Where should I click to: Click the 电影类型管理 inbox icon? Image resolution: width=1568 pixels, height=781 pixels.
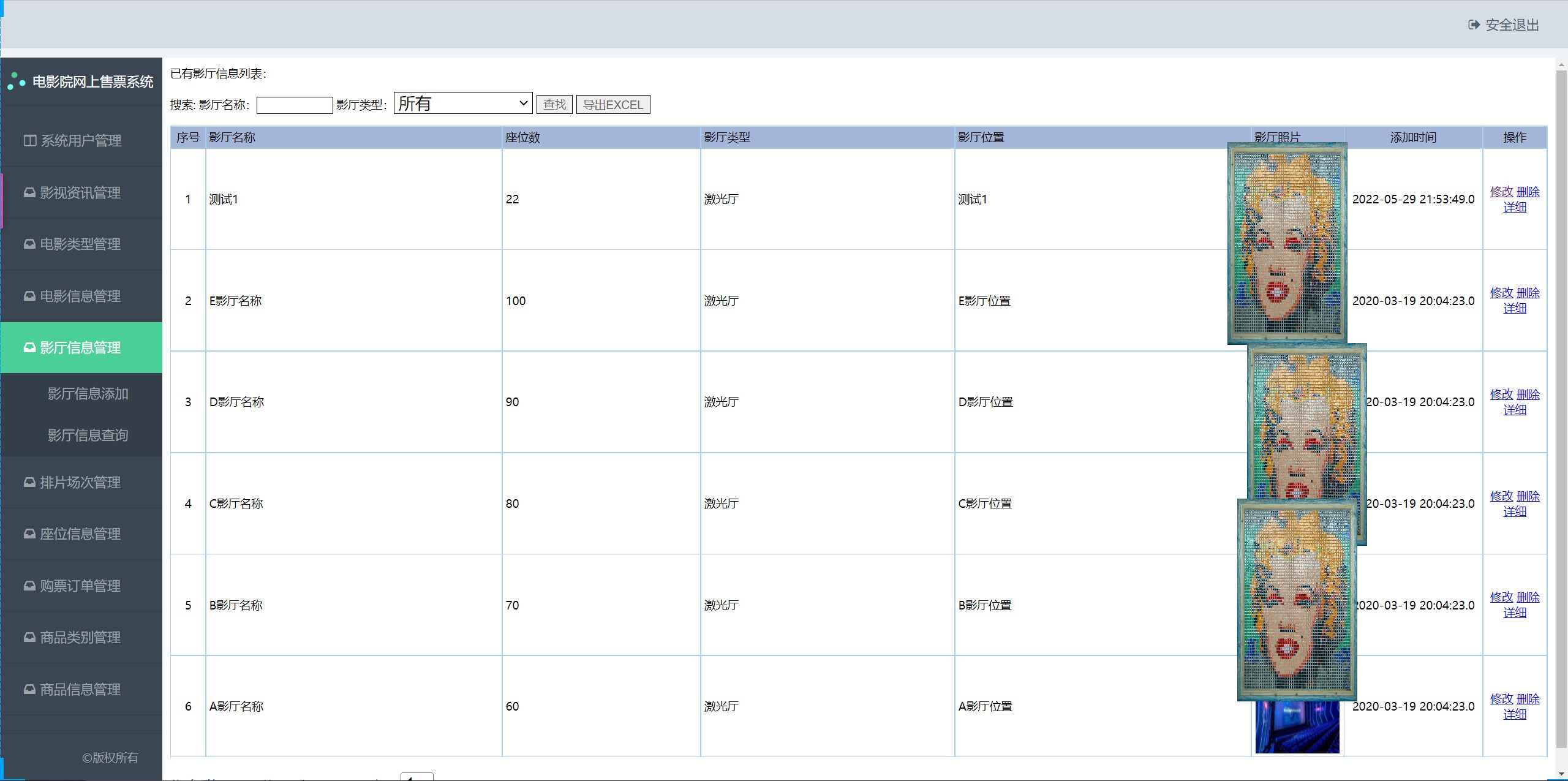pyautogui.click(x=29, y=244)
